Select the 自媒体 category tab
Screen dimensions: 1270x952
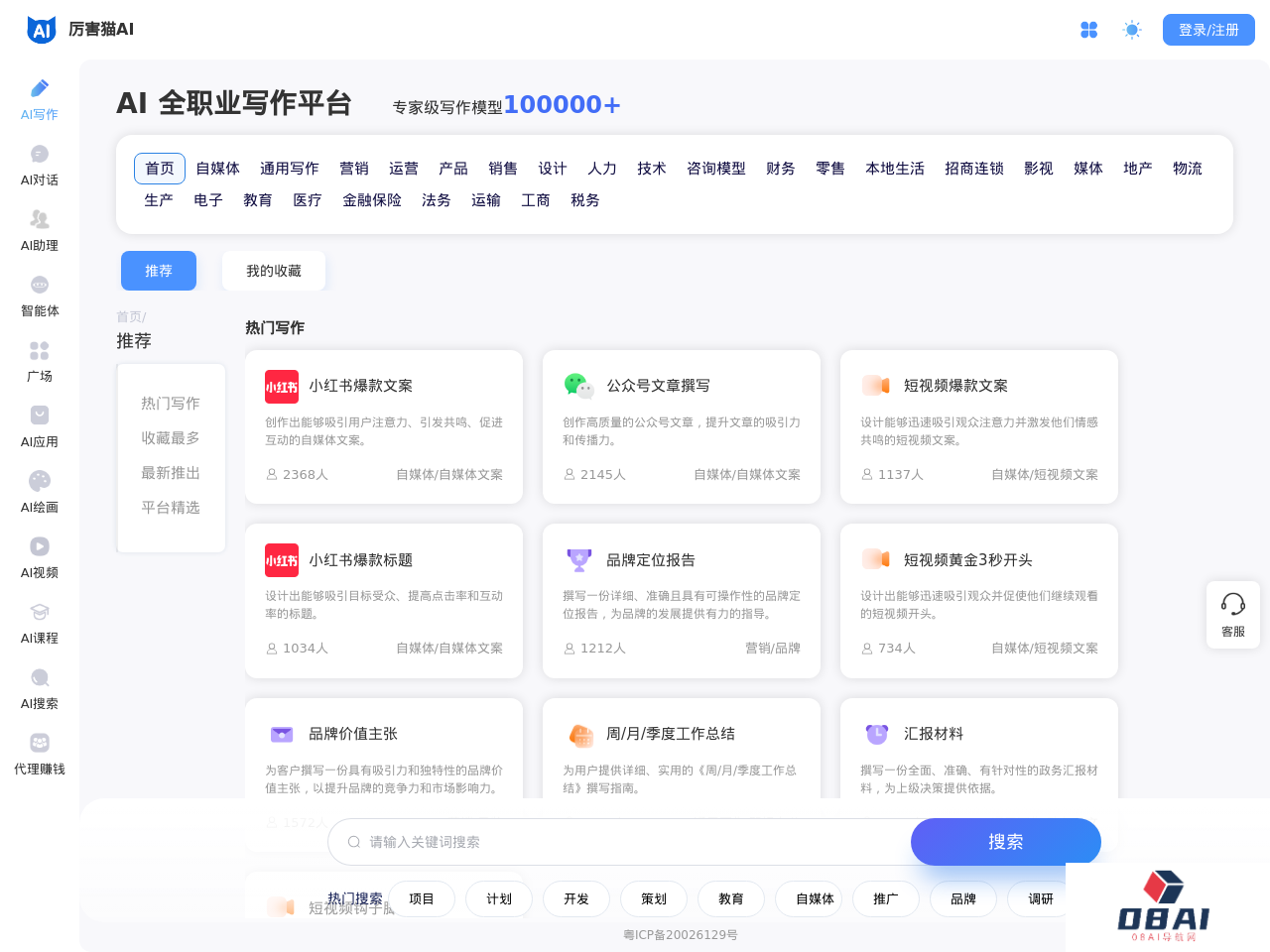(x=217, y=169)
